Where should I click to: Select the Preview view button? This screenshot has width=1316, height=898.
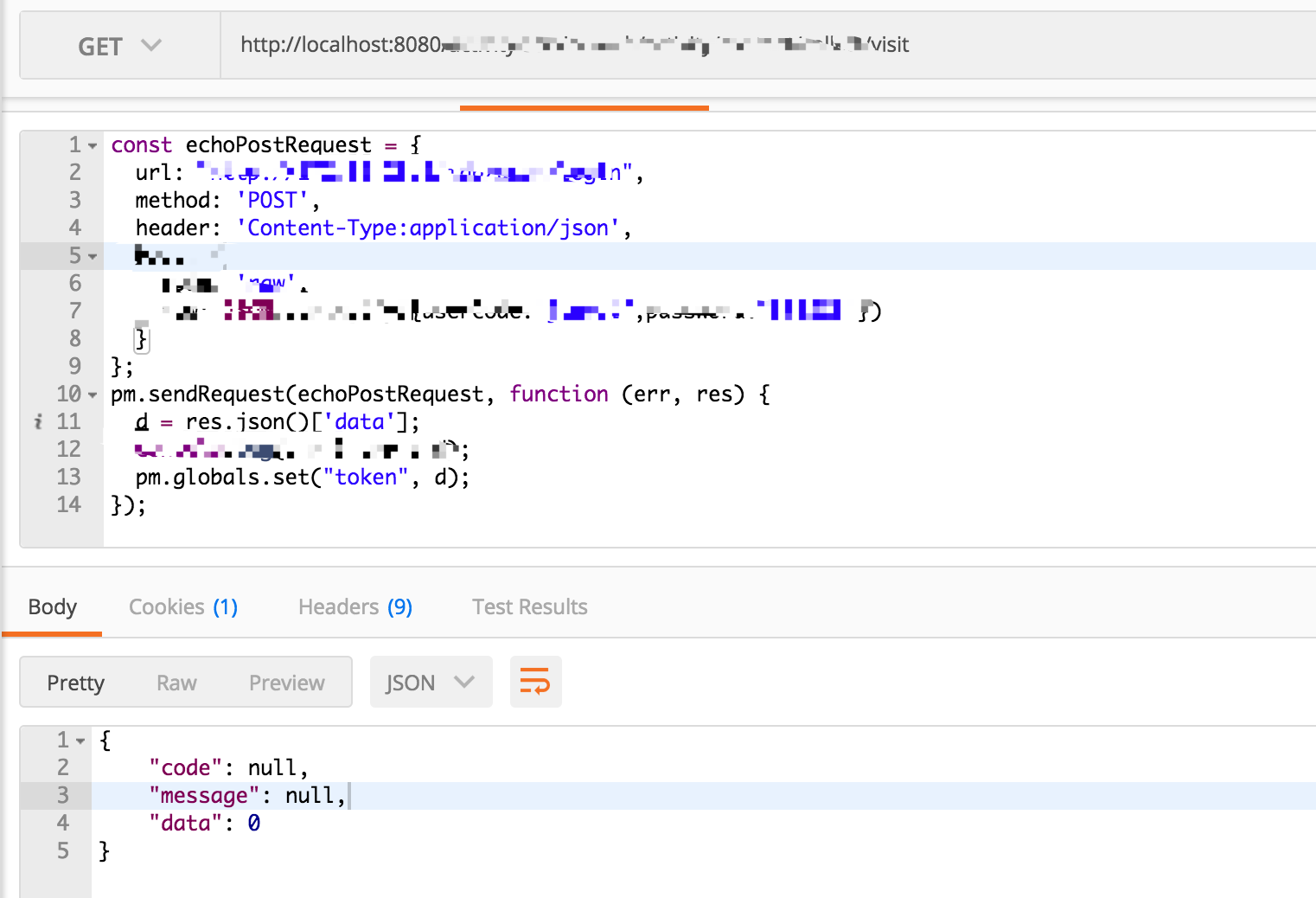[x=287, y=683]
